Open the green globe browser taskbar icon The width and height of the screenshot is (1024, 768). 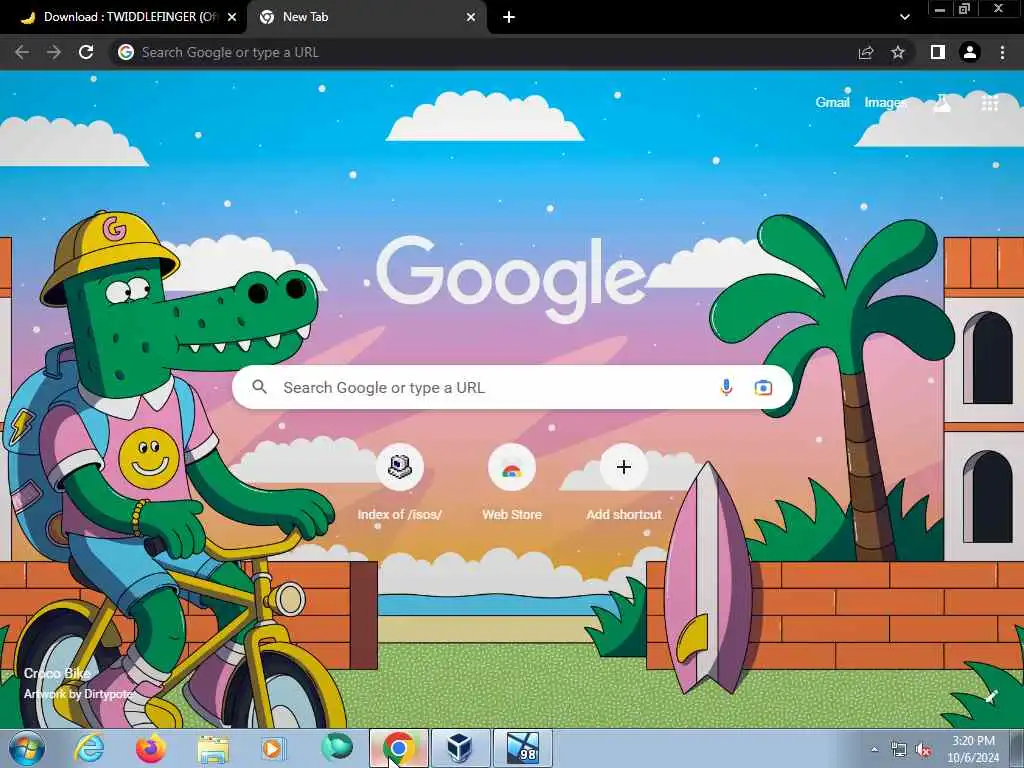[337, 747]
